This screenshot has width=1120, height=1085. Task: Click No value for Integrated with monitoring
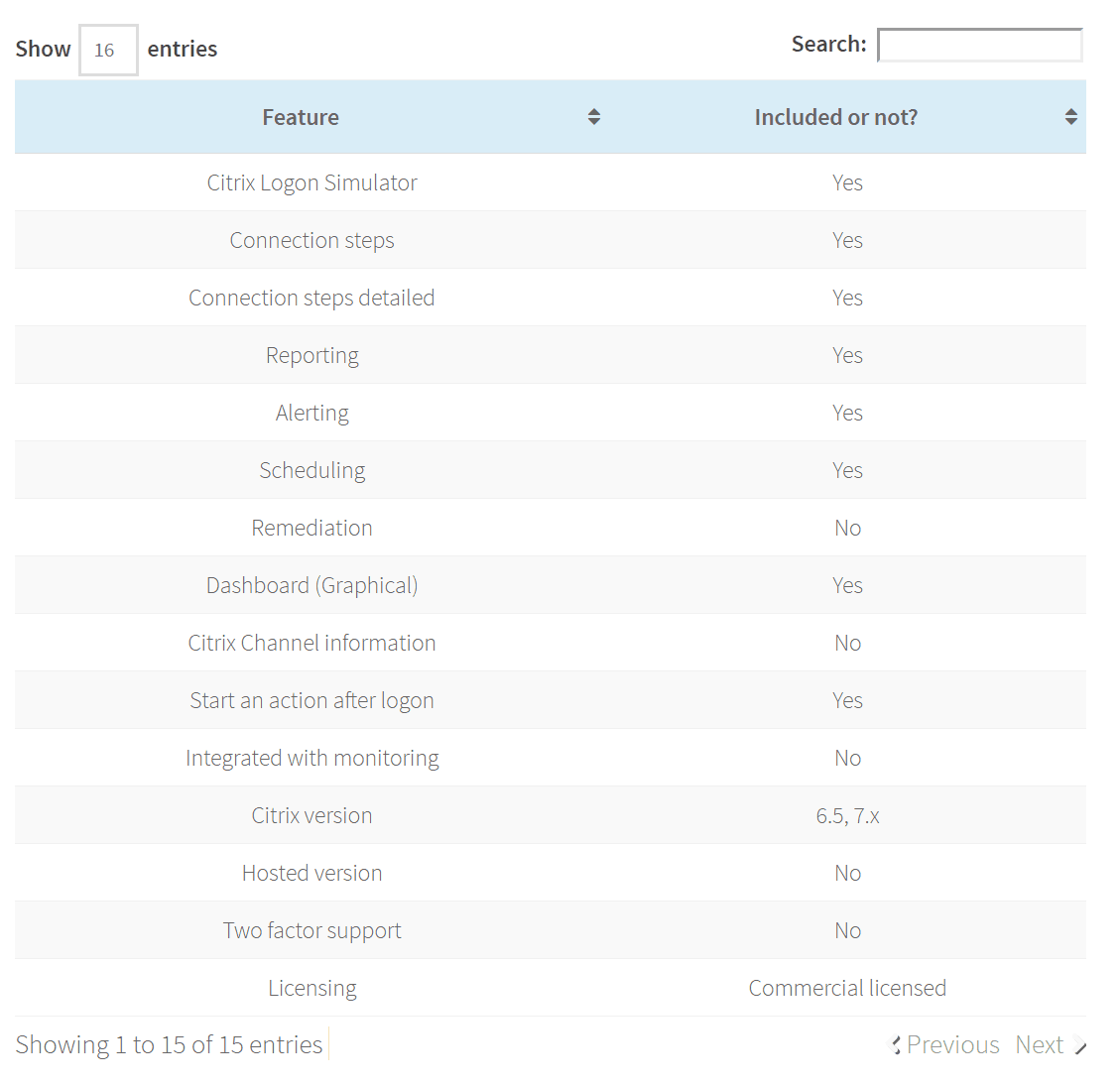848,758
